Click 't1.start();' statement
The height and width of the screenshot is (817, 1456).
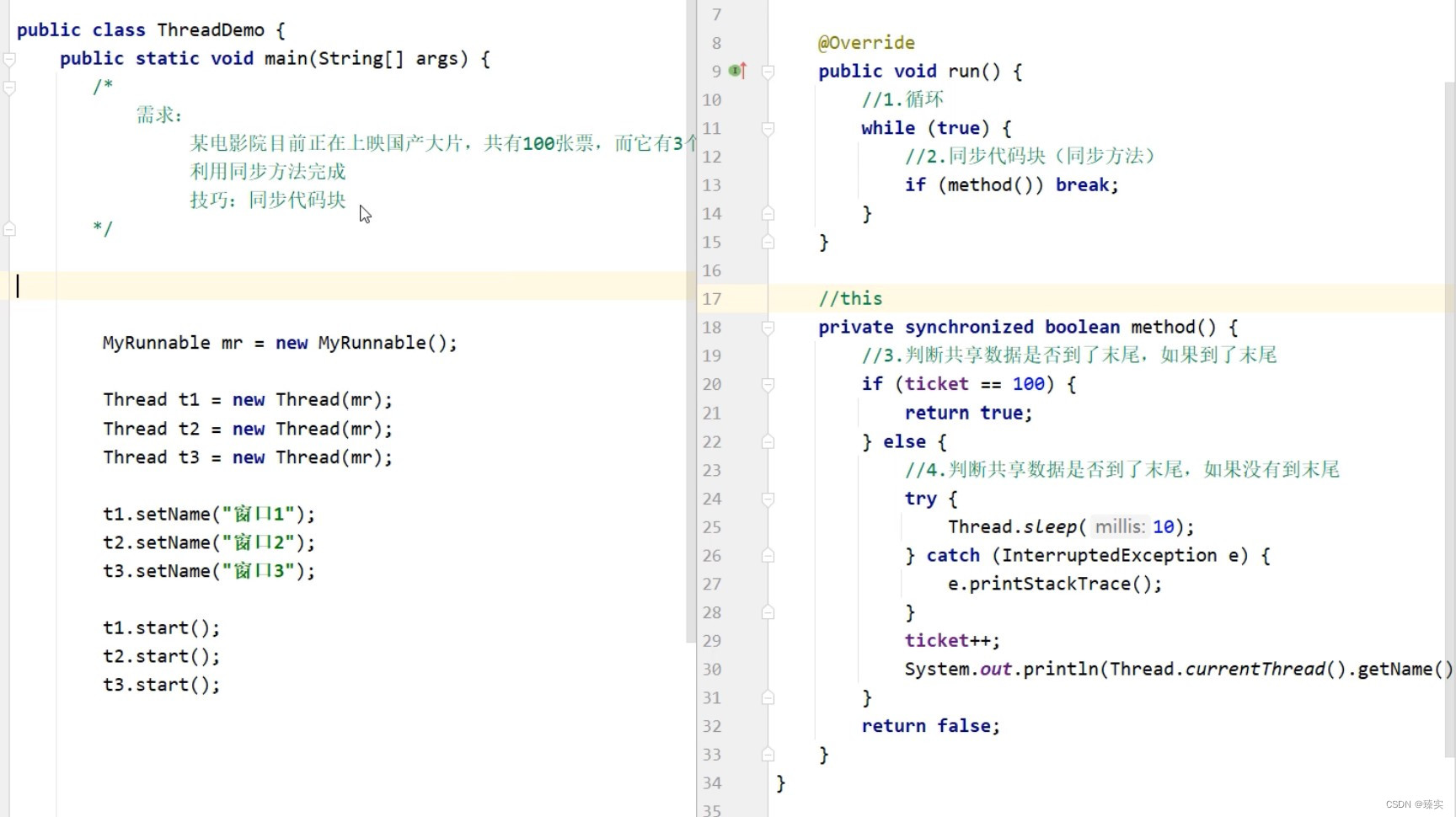(x=161, y=628)
